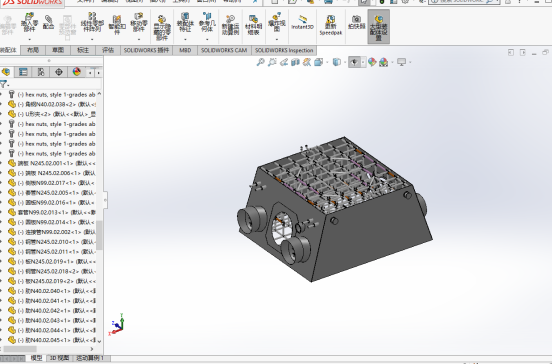The image size is (552, 364).
Task: Open the 爆炸视图 dropdown arrow
Action: point(277,39)
